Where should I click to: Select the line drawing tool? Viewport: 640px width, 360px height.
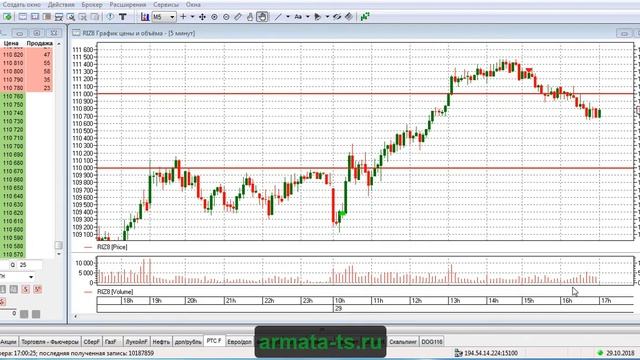pos(278,17)
